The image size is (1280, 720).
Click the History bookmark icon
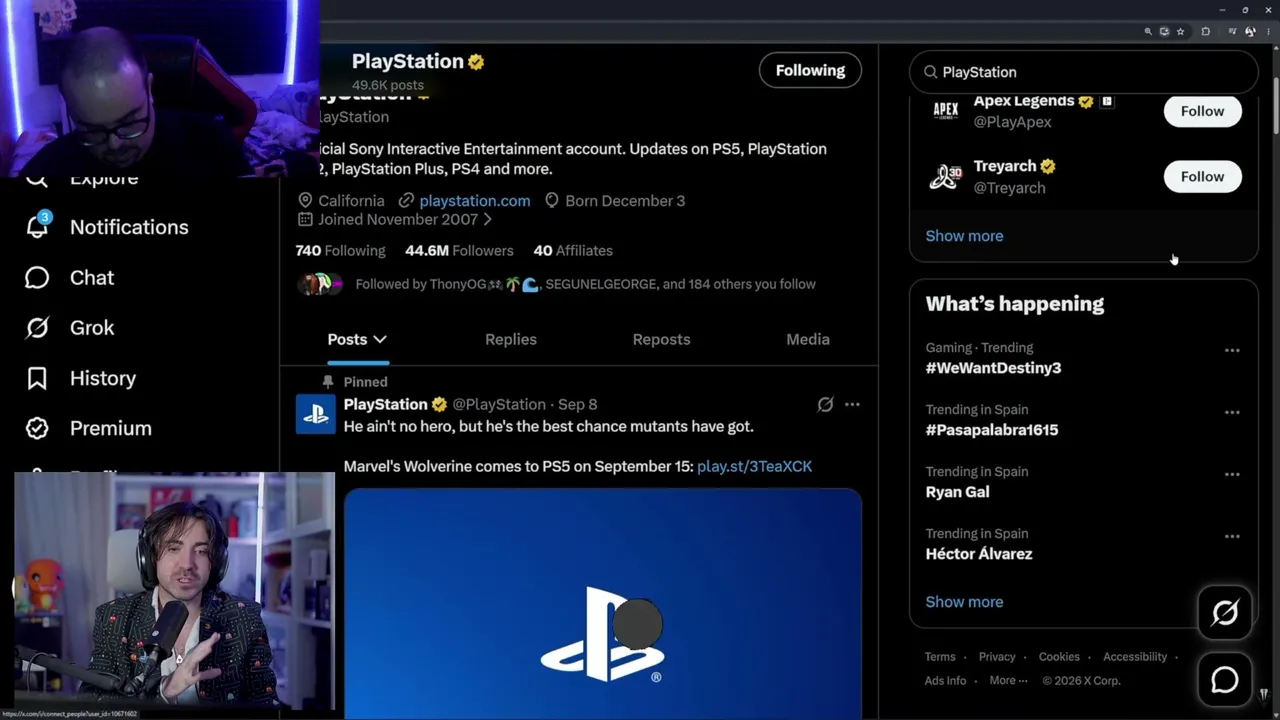pyautogui.click(x=37, y=378)
